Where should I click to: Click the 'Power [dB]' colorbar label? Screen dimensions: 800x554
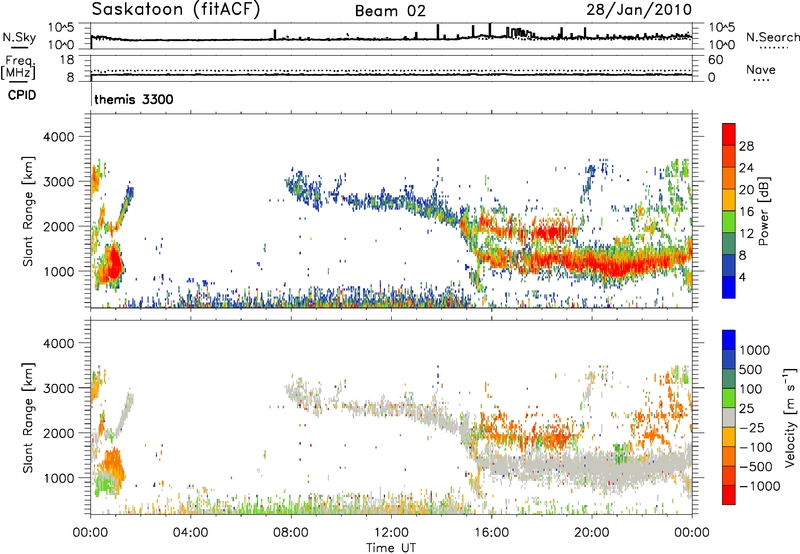[763, 211]
